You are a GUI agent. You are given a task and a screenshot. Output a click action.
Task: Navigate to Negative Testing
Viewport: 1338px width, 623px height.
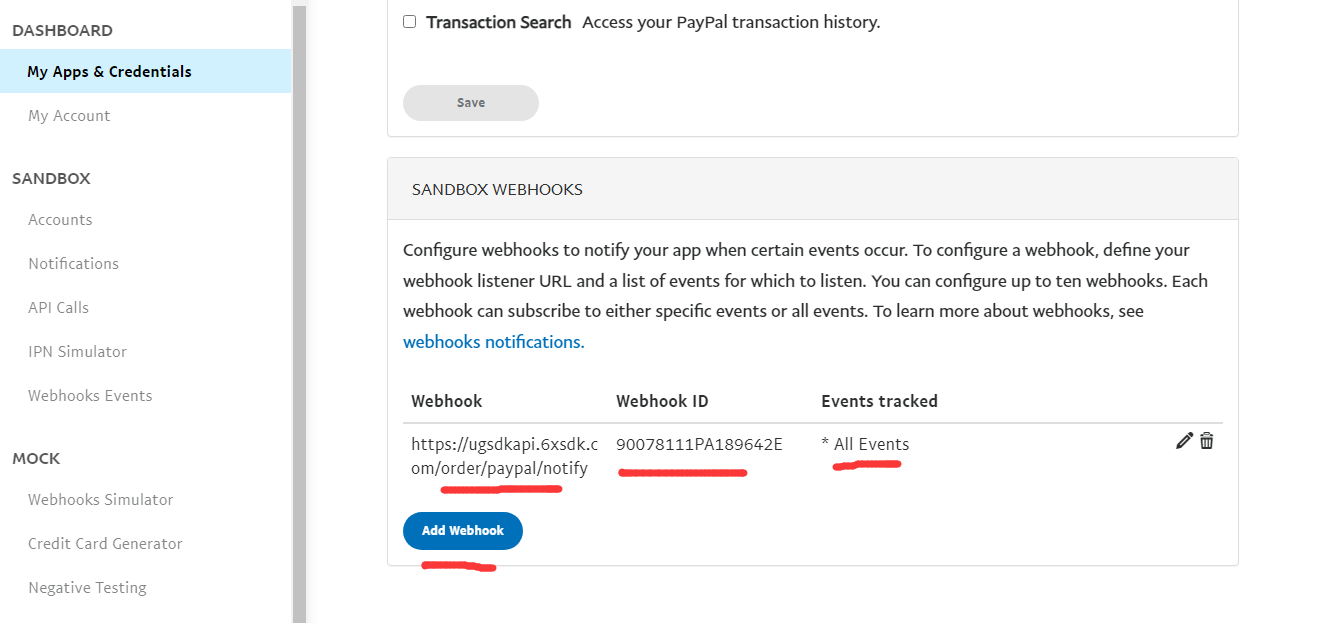coord(87,588)
